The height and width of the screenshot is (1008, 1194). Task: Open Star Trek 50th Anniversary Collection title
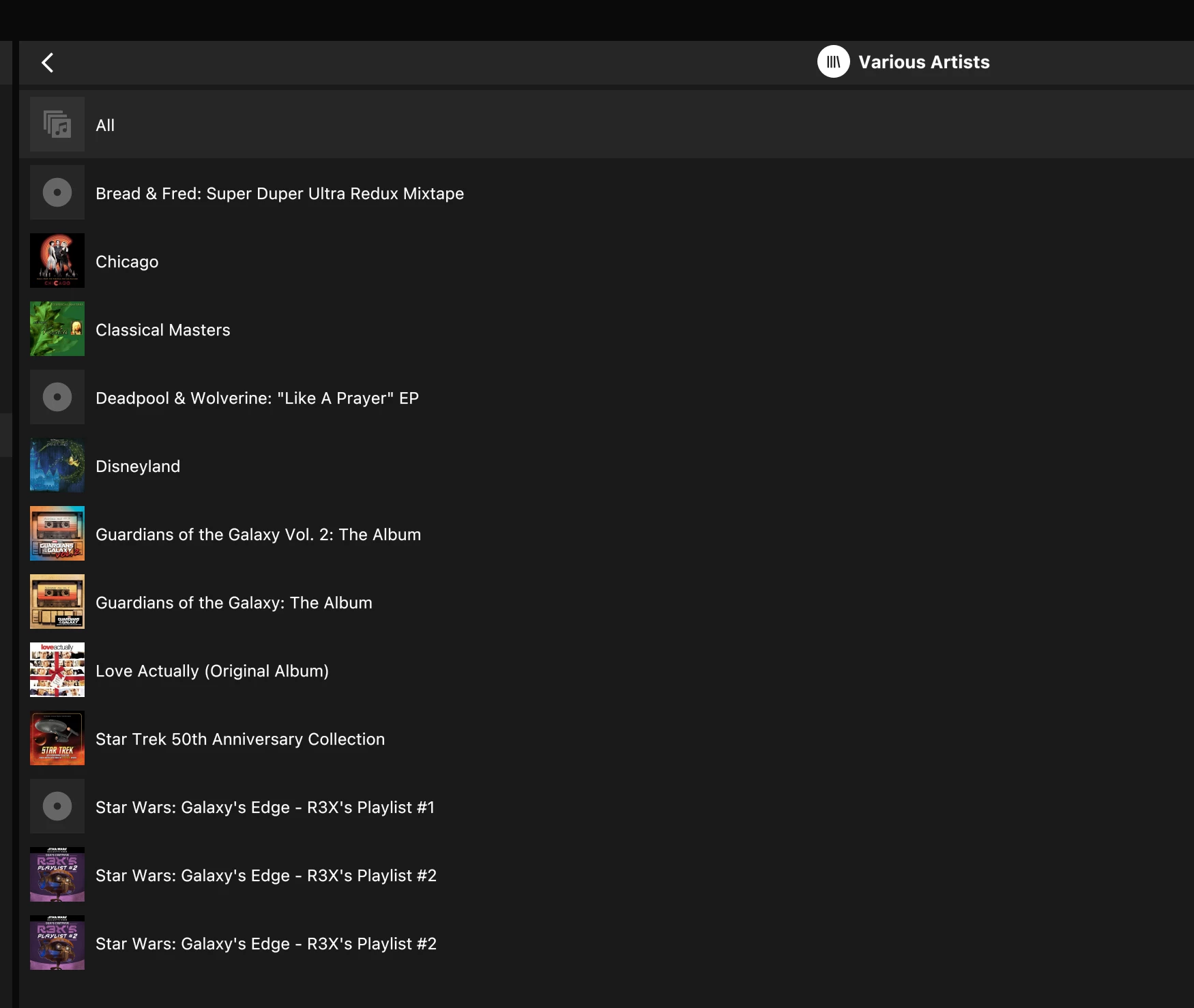point(240,739)
